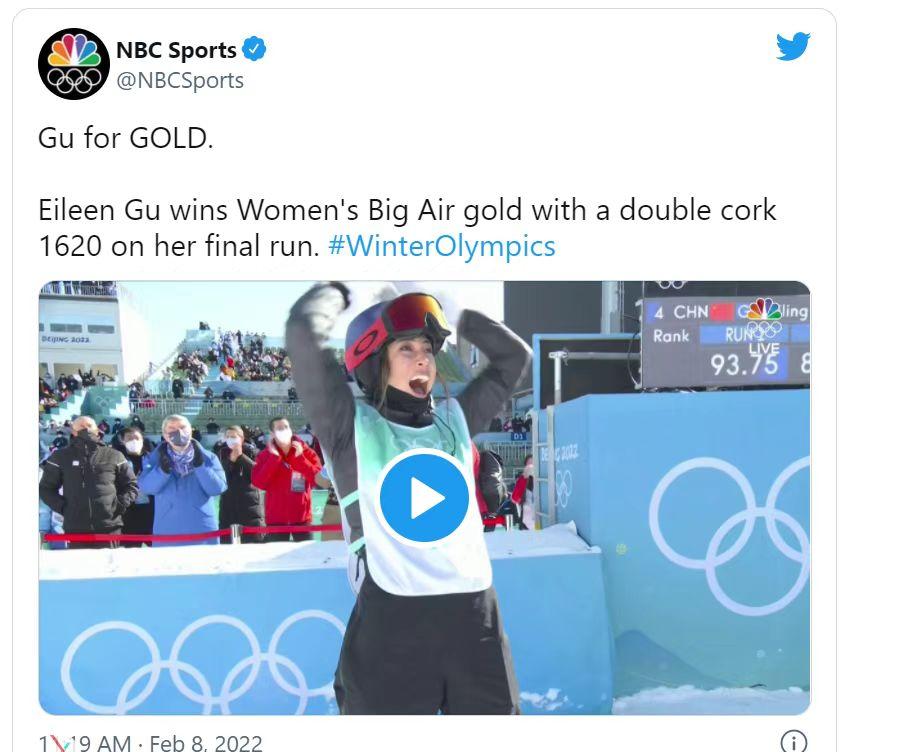Screen dimensions: 899x752
Task: Open the NBC Sports display name link
Action: click(176, 50)
